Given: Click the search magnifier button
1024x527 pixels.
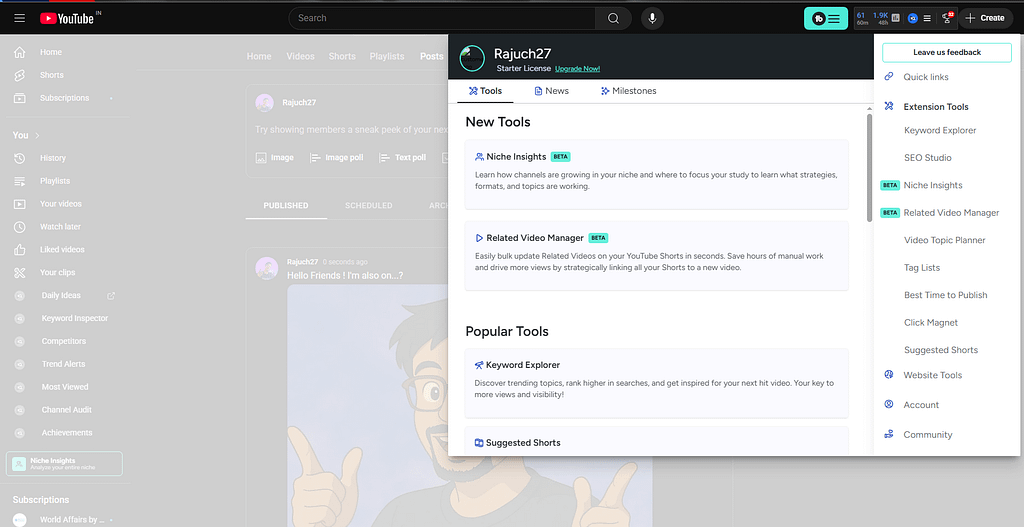Looking at the screenshot, I should (613, 18).
